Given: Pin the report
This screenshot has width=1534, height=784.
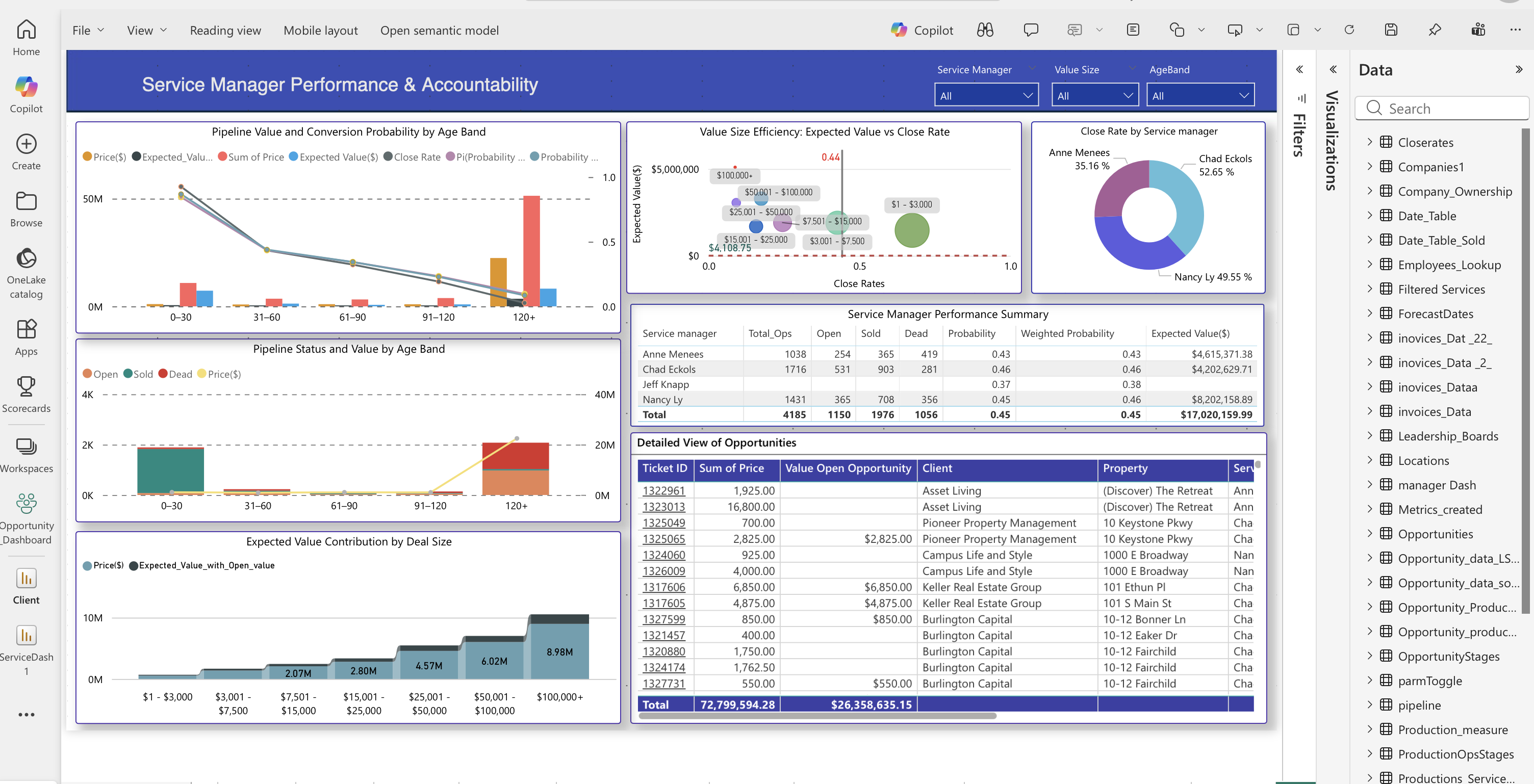Looking at the screenshot, I should [x=1435, y=30].
